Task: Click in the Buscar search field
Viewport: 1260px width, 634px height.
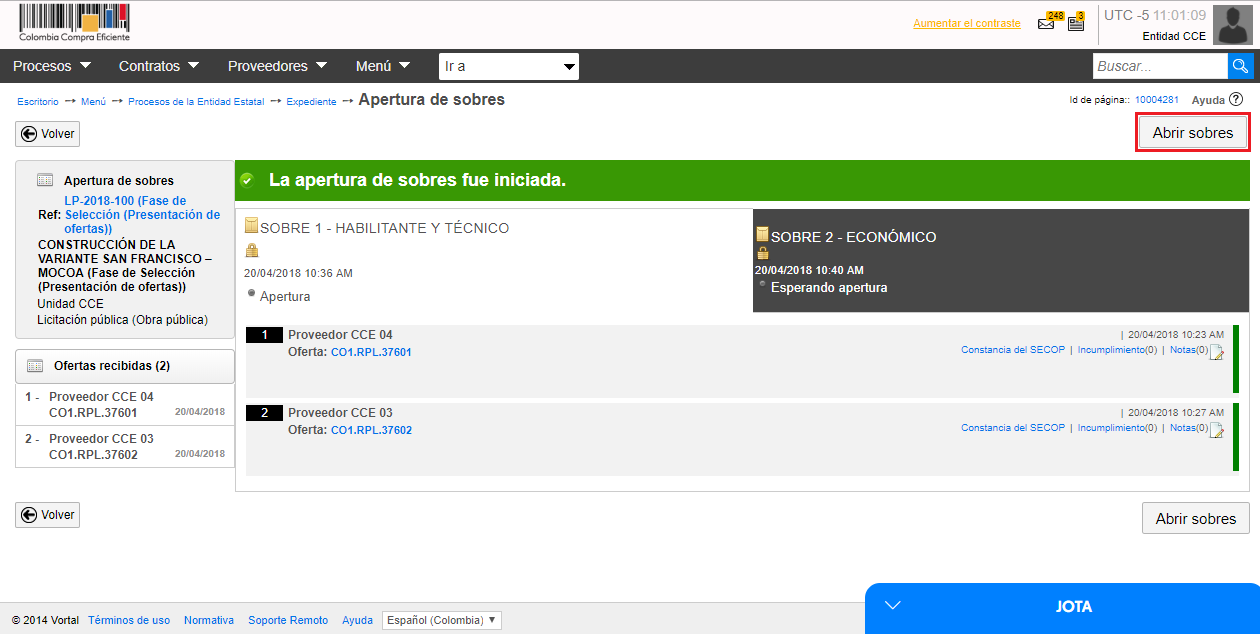Action: tap(1158, 66)
